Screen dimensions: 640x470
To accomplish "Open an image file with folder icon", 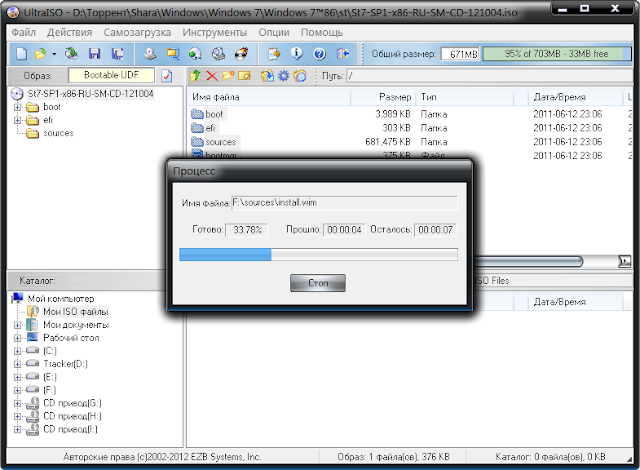I will coord(40,53).
